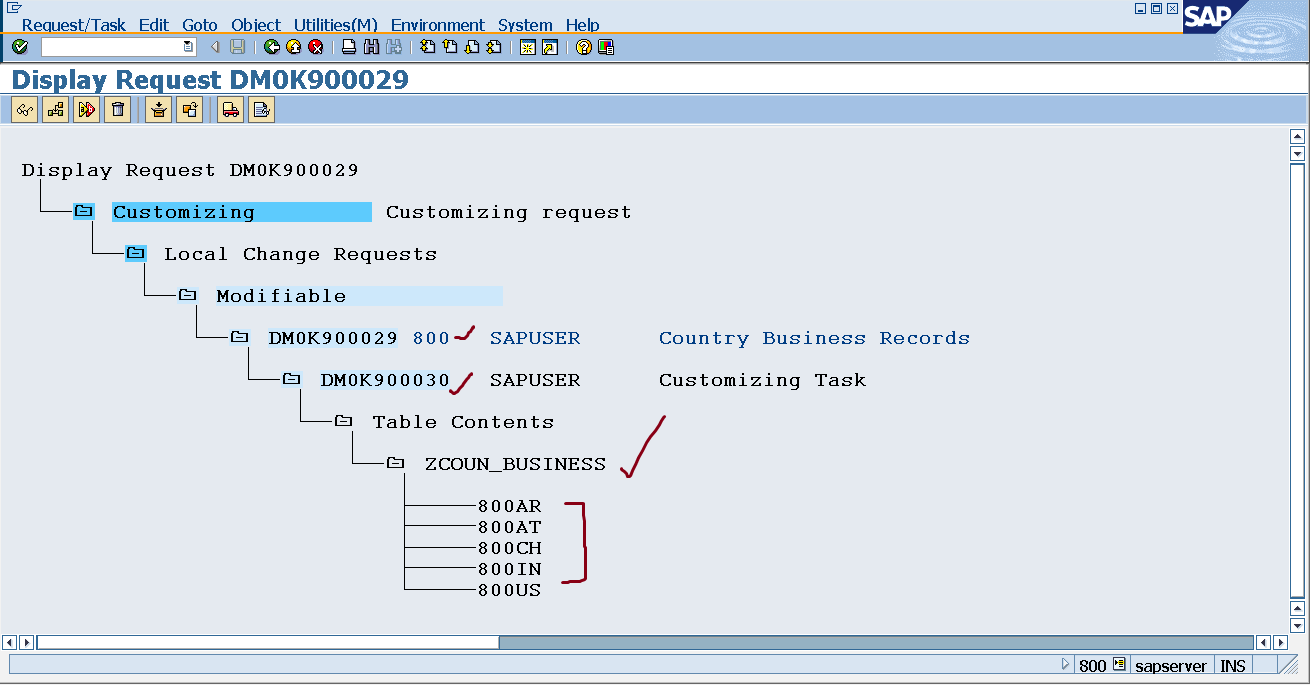The width and height of the screenshot is (1310, 685).
Task: Collapse the Customizing folder node
Action: tap(84, 211)
